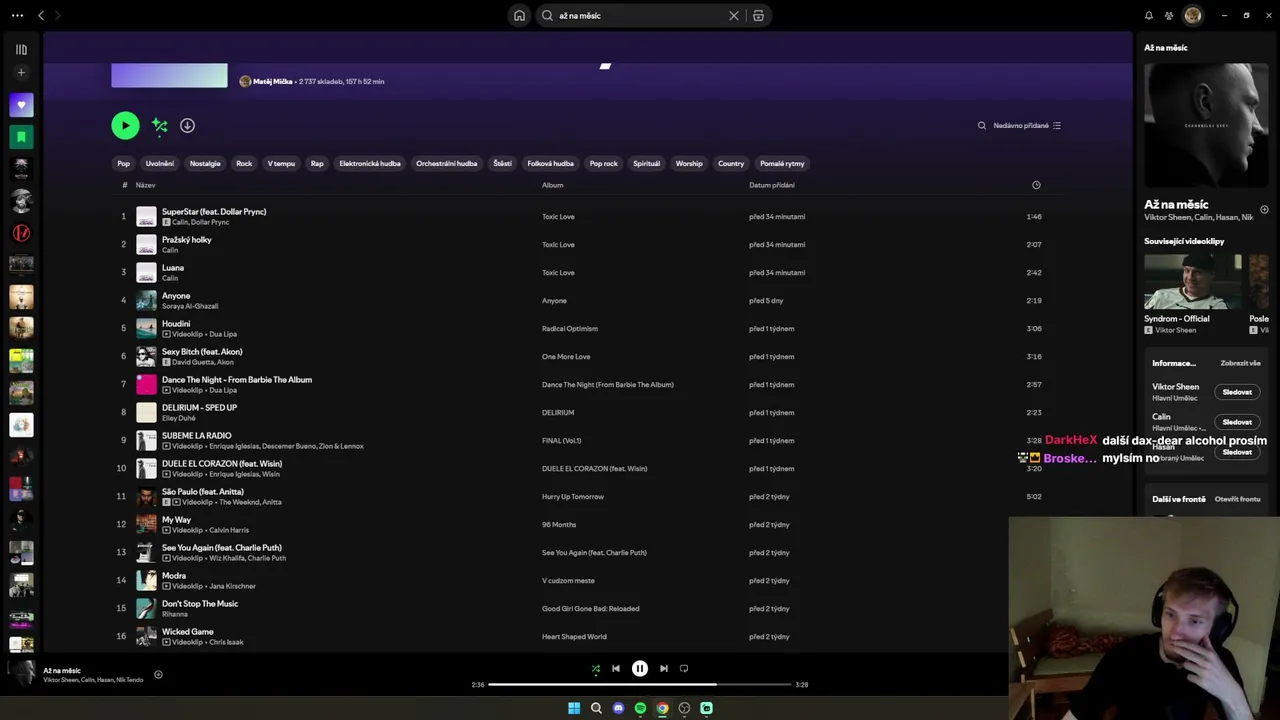Open the user profile avatar menu
Image resolution: width=1280 pixels, height=720 pixels.
[x=1192, y=15]
